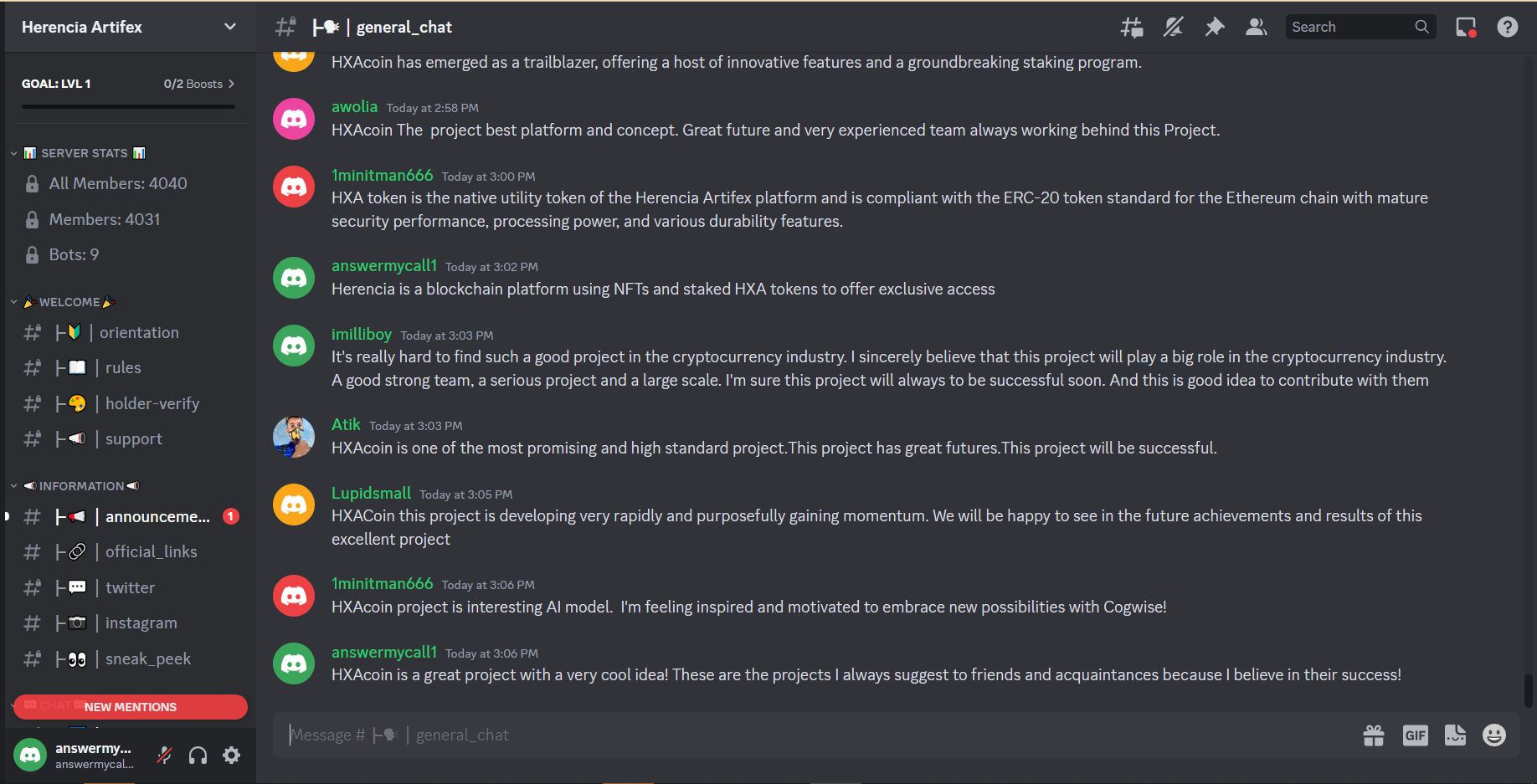Collapse the WELCOME category
This screenshot has height=784, width=1537.
click(x=65, y=302)
